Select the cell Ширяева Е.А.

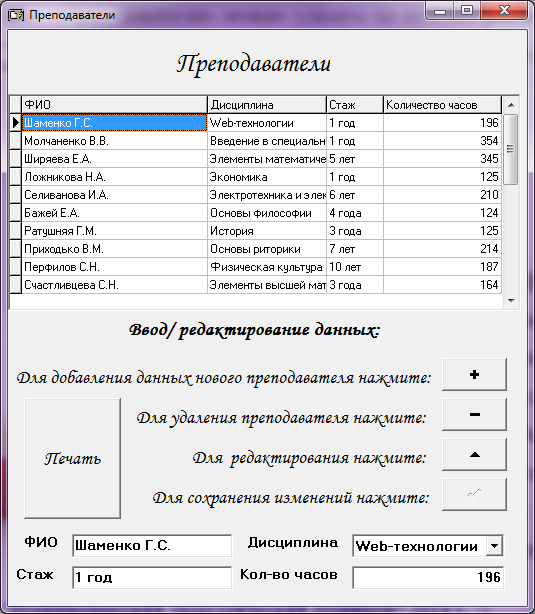point(114,159)
